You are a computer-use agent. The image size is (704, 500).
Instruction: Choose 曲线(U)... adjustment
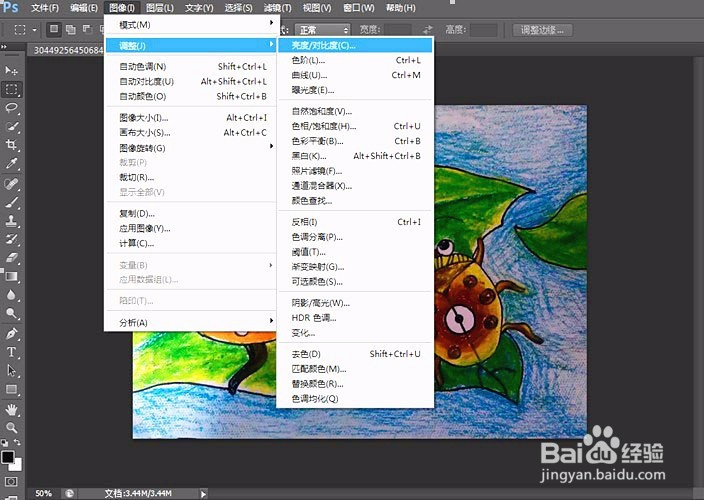click(x=356, y=75)
